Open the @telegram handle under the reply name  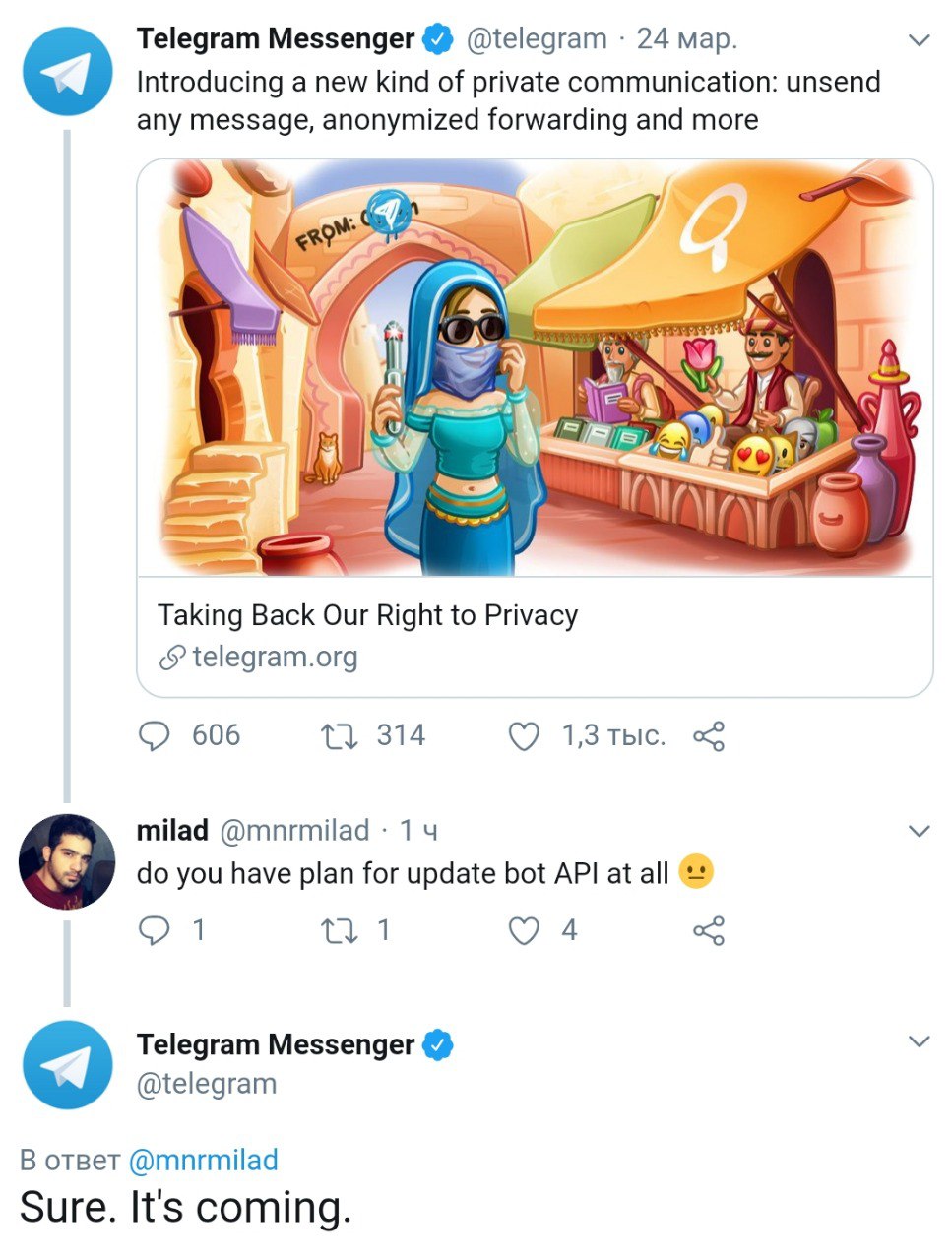coord(207,1084)
